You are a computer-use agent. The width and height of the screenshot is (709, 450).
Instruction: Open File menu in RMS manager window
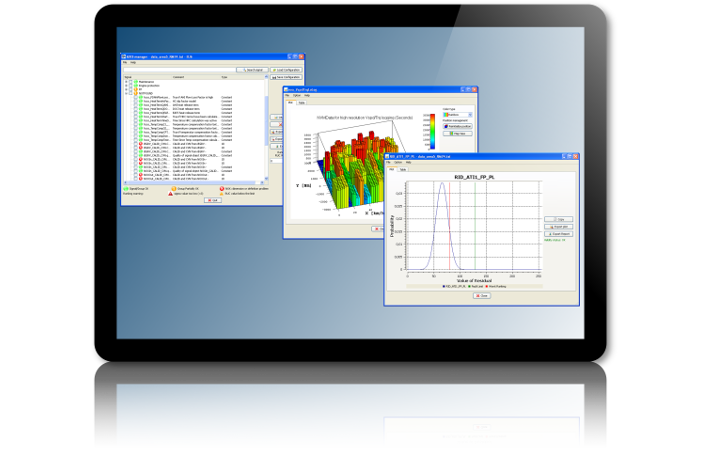(x=126, y=62)
